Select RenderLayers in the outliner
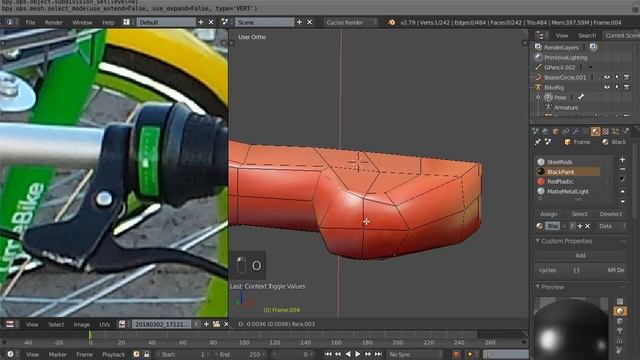 [561, 47]
